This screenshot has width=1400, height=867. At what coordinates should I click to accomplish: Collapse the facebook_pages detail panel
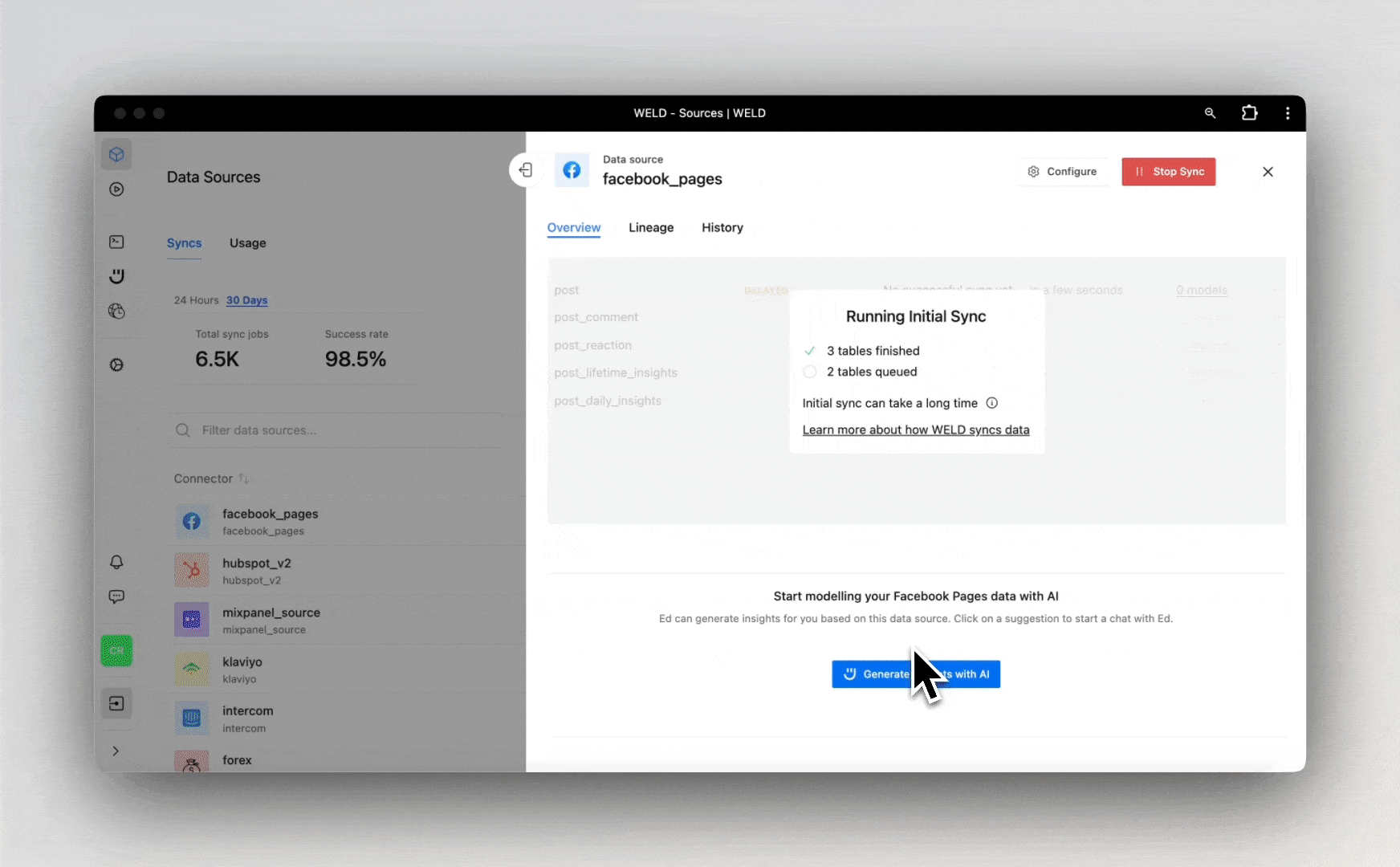coord(526,170)
